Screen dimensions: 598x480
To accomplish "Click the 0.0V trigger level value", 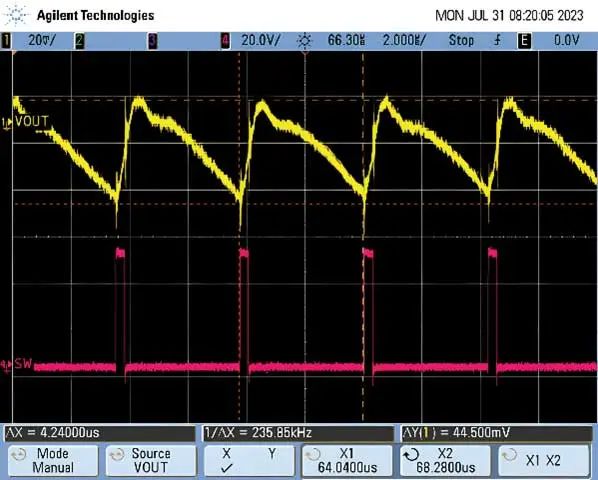I will pos(566,40).
